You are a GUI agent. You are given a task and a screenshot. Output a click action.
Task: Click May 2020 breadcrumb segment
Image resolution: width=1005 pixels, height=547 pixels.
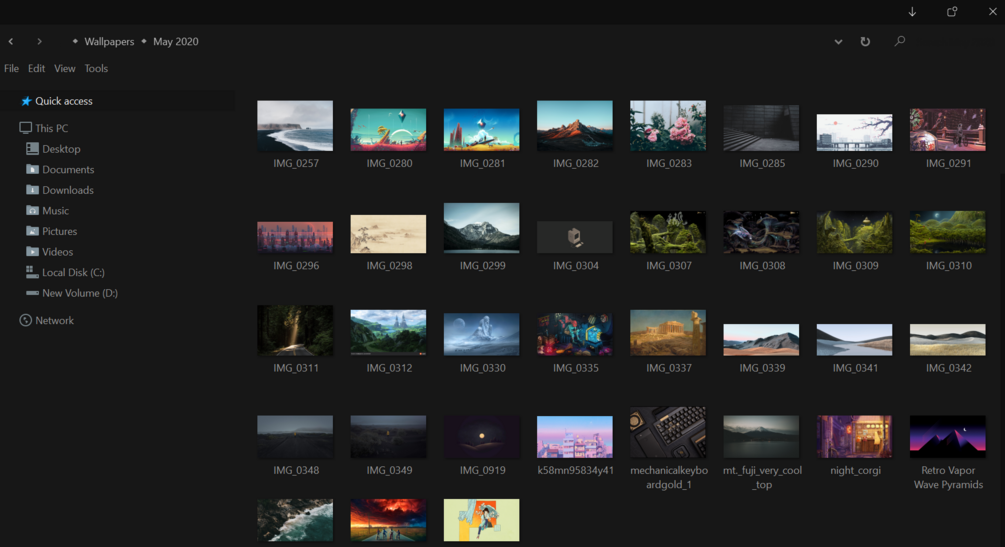pos(176,42)
